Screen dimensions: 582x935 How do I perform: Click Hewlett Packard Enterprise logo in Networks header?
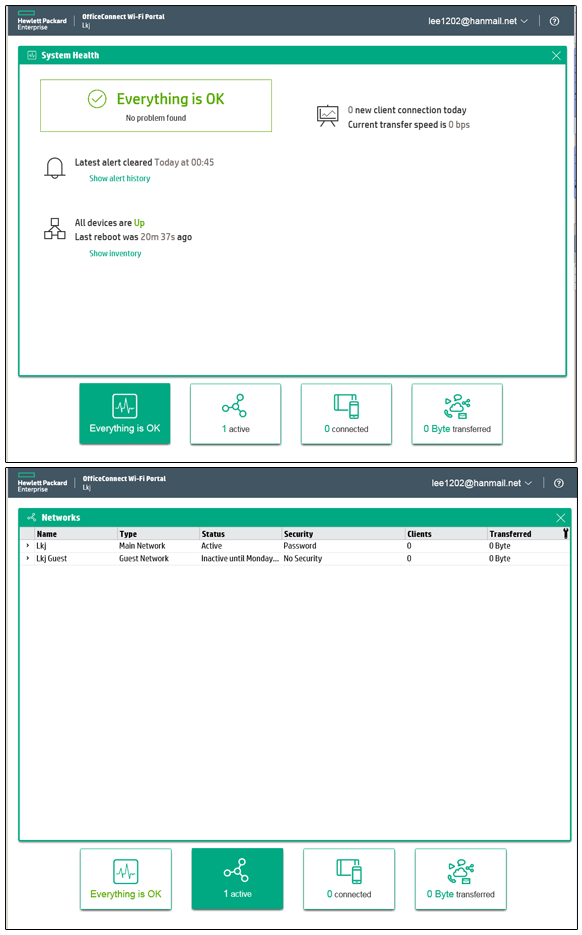click(42, 482)
